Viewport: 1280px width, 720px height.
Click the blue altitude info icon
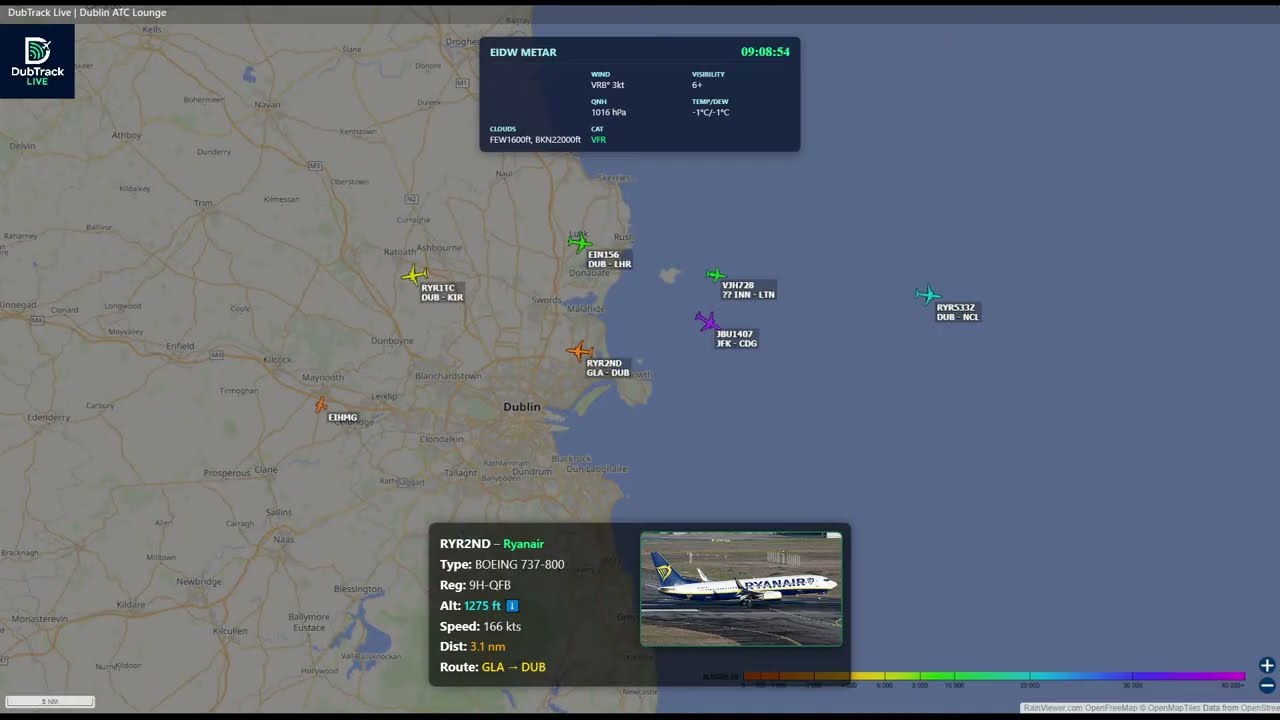click(512, 606)
